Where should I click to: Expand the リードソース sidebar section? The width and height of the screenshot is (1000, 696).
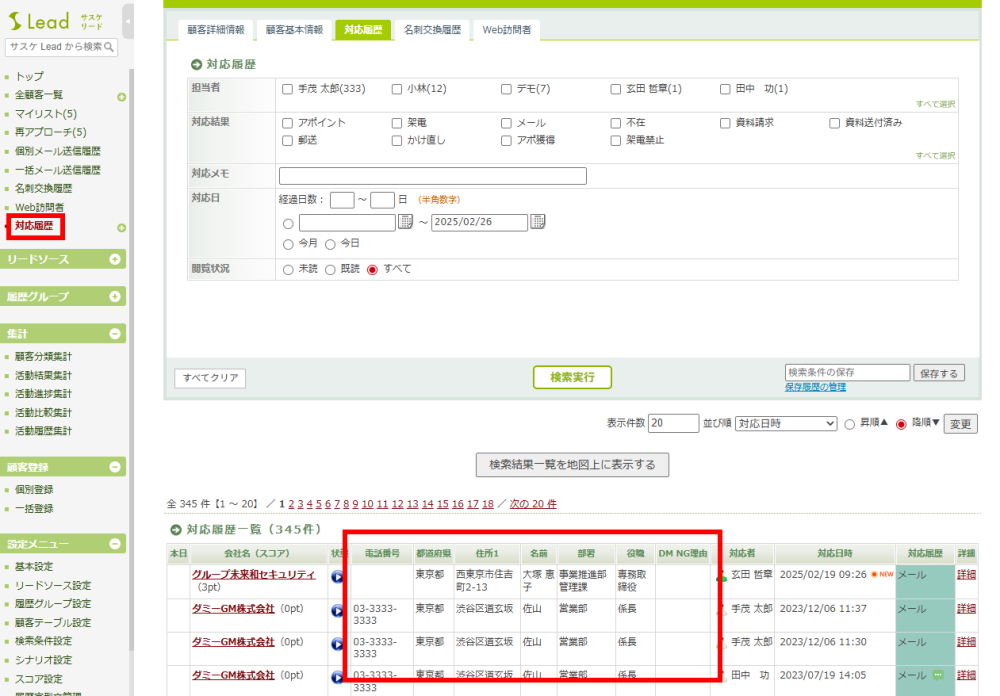(x=115, y=259)
